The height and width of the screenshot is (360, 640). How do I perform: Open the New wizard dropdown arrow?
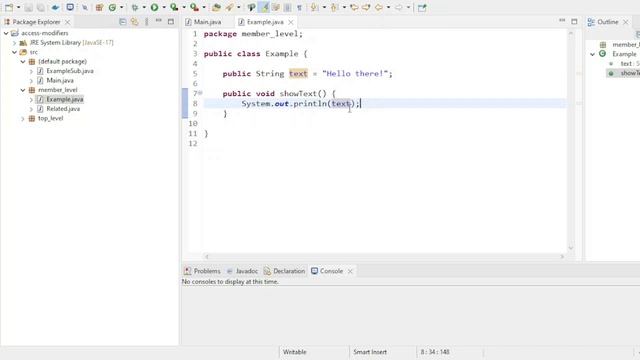pos(18,7)
